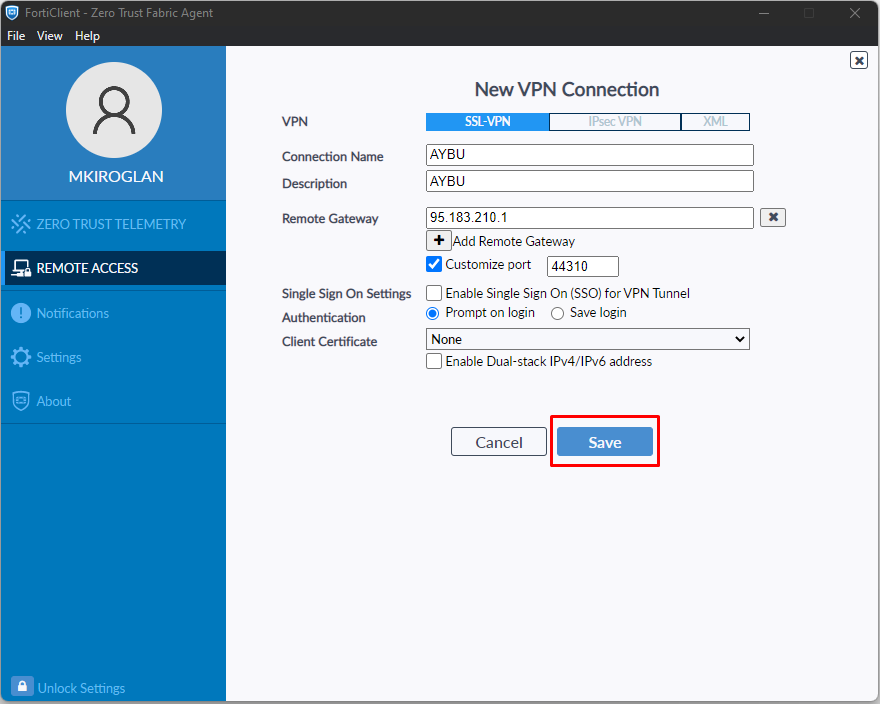Click plus icon to add remote gateway
Image resolution: width=880 pixels, height=704 pixels.
click(x=438, y=241)
